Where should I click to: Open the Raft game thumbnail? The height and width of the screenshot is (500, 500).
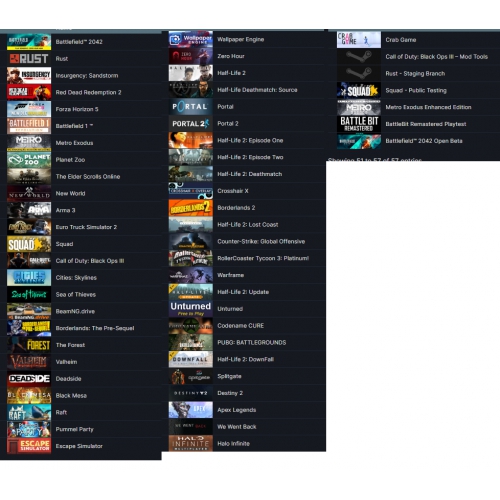pos(29,412)
